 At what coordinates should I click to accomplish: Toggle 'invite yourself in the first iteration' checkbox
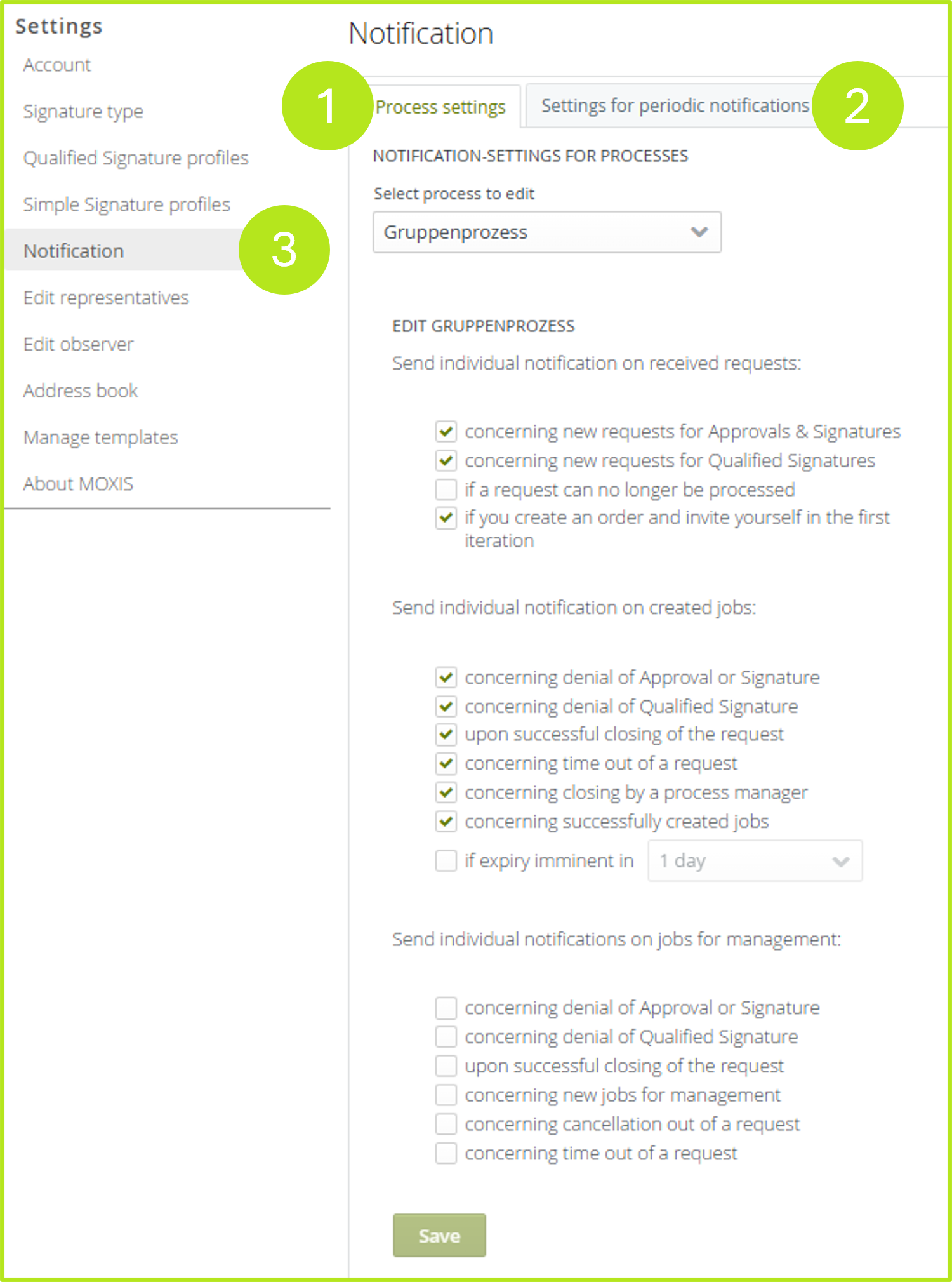(x=446, y=518)
